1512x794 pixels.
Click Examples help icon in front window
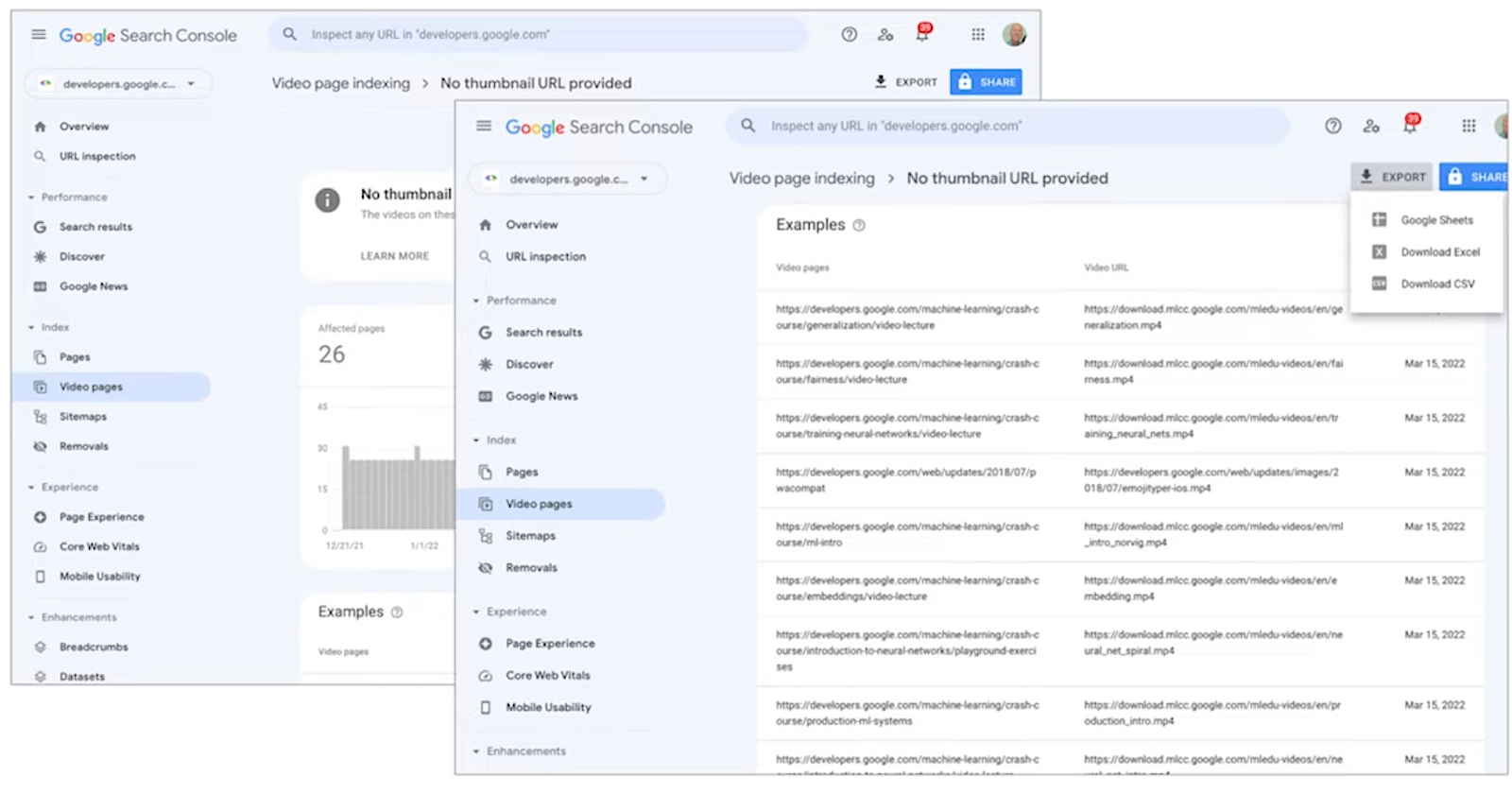coord(859,226)
